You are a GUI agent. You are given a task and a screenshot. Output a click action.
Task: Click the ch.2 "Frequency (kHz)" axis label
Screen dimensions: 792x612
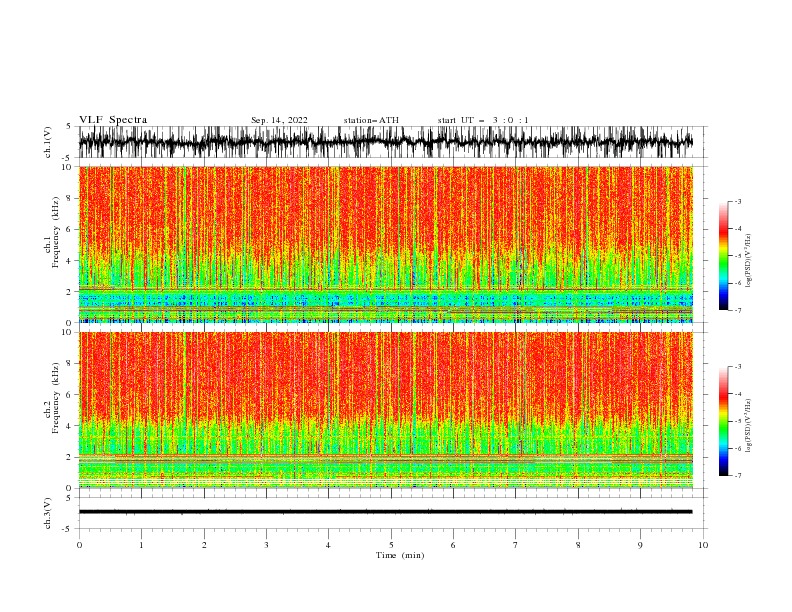click(56, 398)
